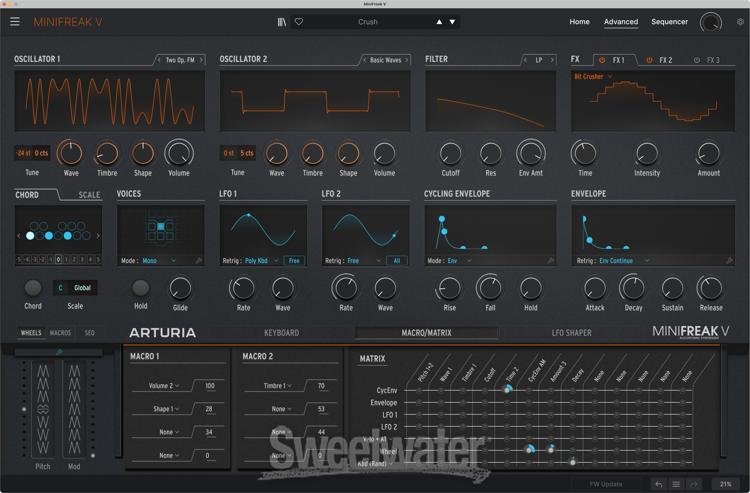Click the 21% CPU meter
Viewport: 750px width, 493px height.
(x=725, y=484)
